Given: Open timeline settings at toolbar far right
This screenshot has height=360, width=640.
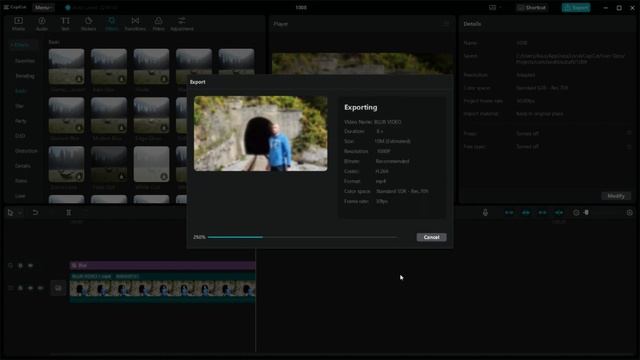Looking at the screenshot, I should [x=629, y=213].
